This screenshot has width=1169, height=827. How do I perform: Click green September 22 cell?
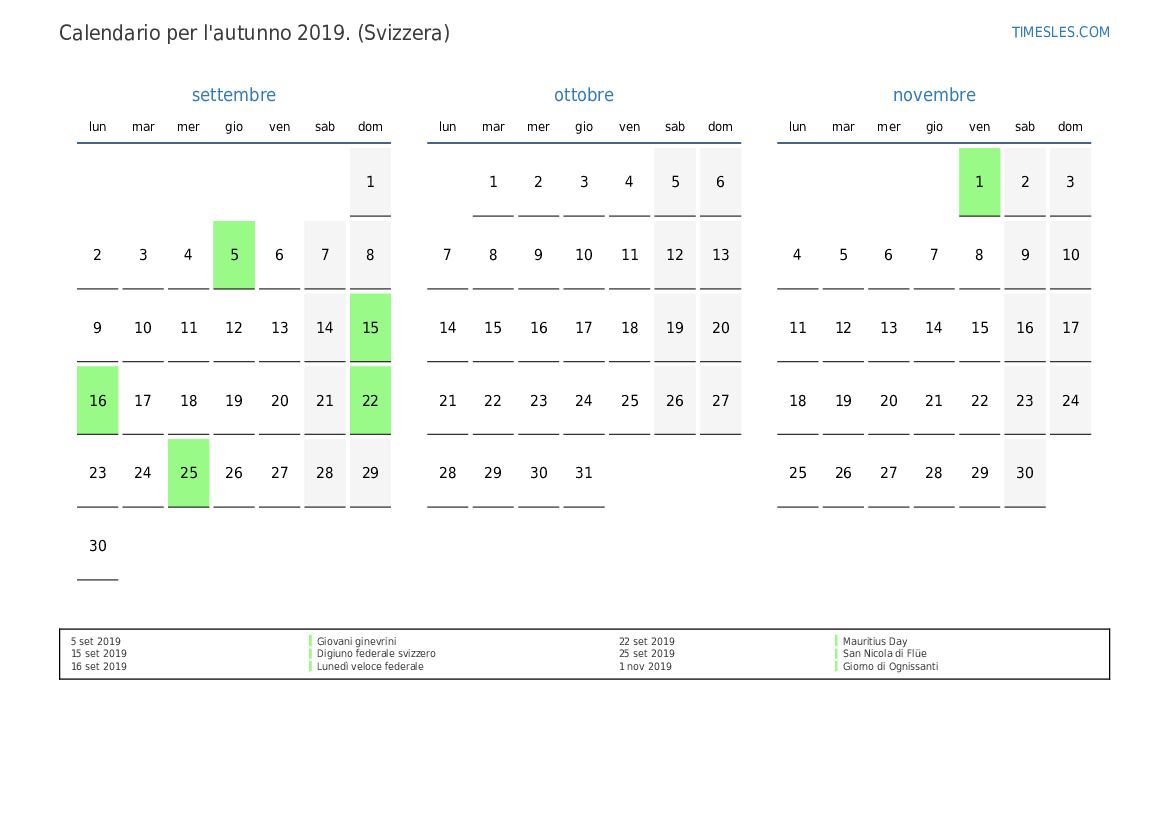[x=370, y=400]
